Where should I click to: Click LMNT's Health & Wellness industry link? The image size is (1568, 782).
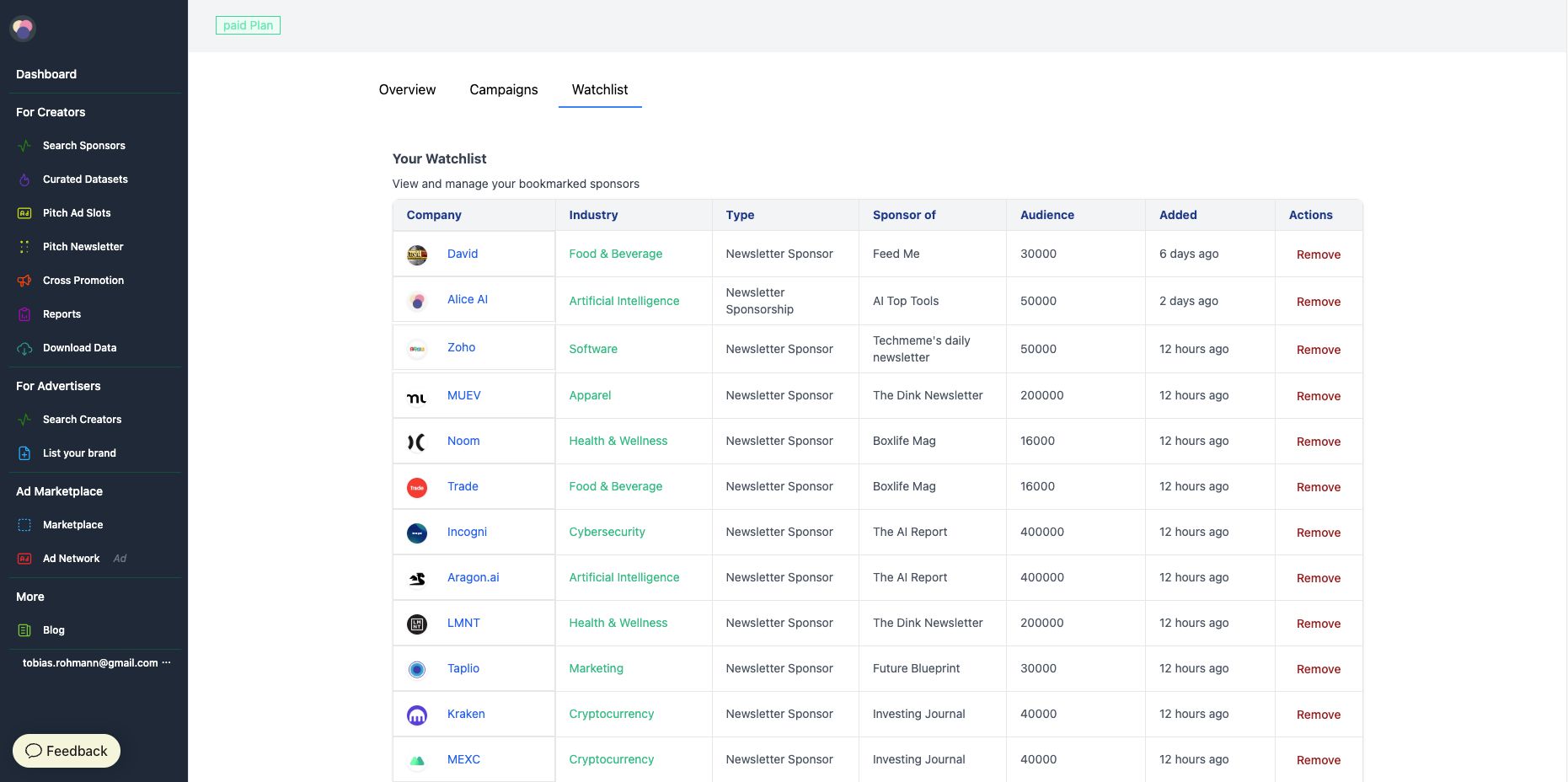[x=618, y=623]
